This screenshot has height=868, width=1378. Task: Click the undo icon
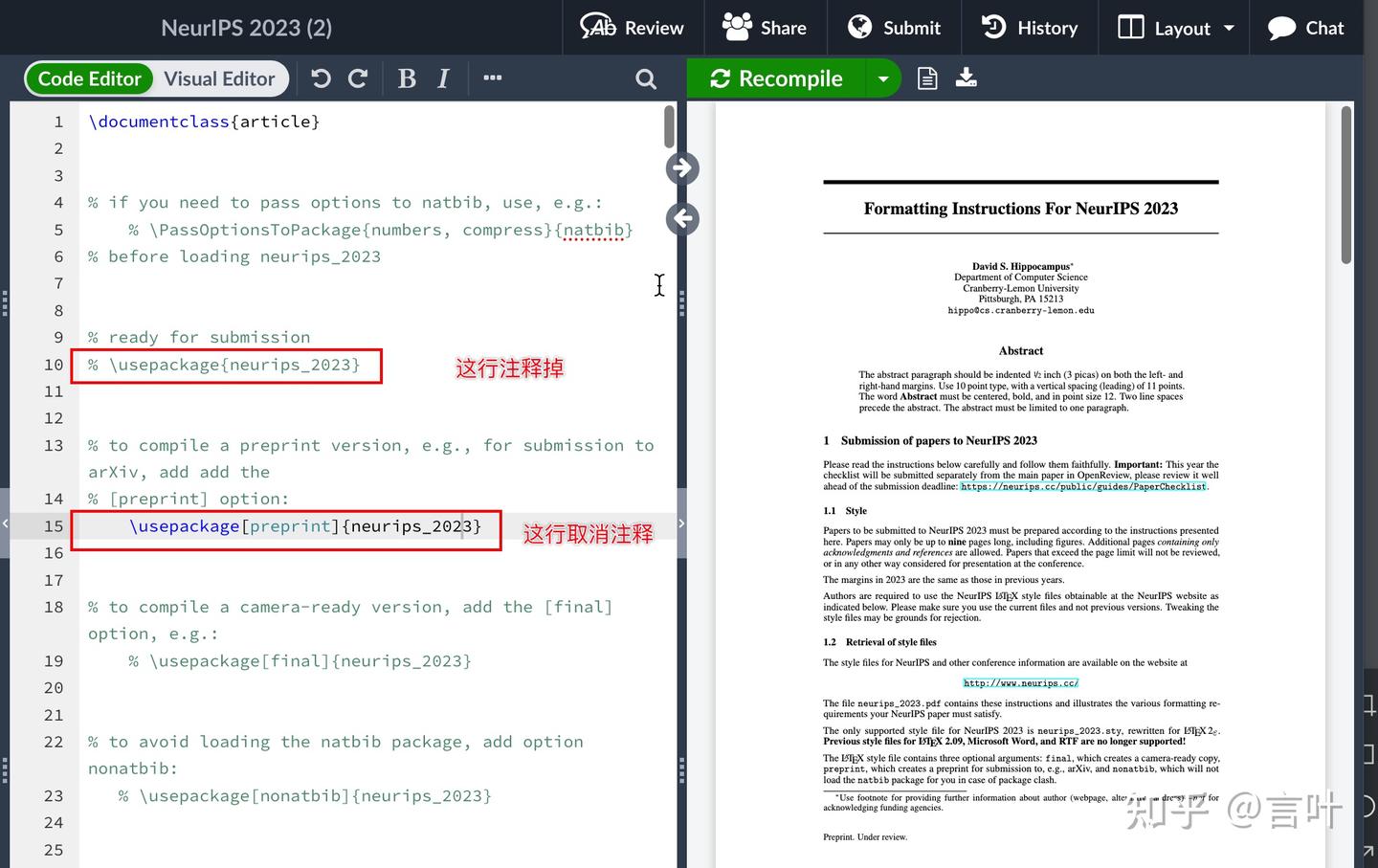(320, 78)
